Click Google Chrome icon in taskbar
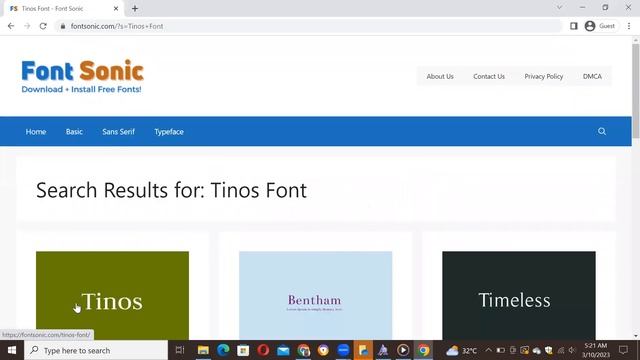640x360 pixels. pos(423,350)
